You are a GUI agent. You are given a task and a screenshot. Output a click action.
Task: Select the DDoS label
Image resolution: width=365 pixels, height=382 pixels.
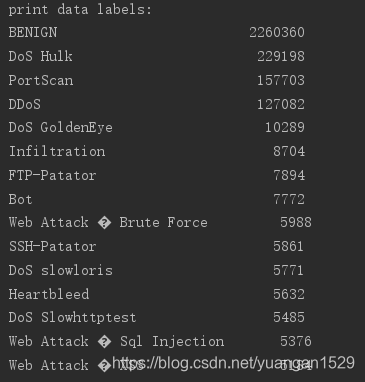[25, 104]
